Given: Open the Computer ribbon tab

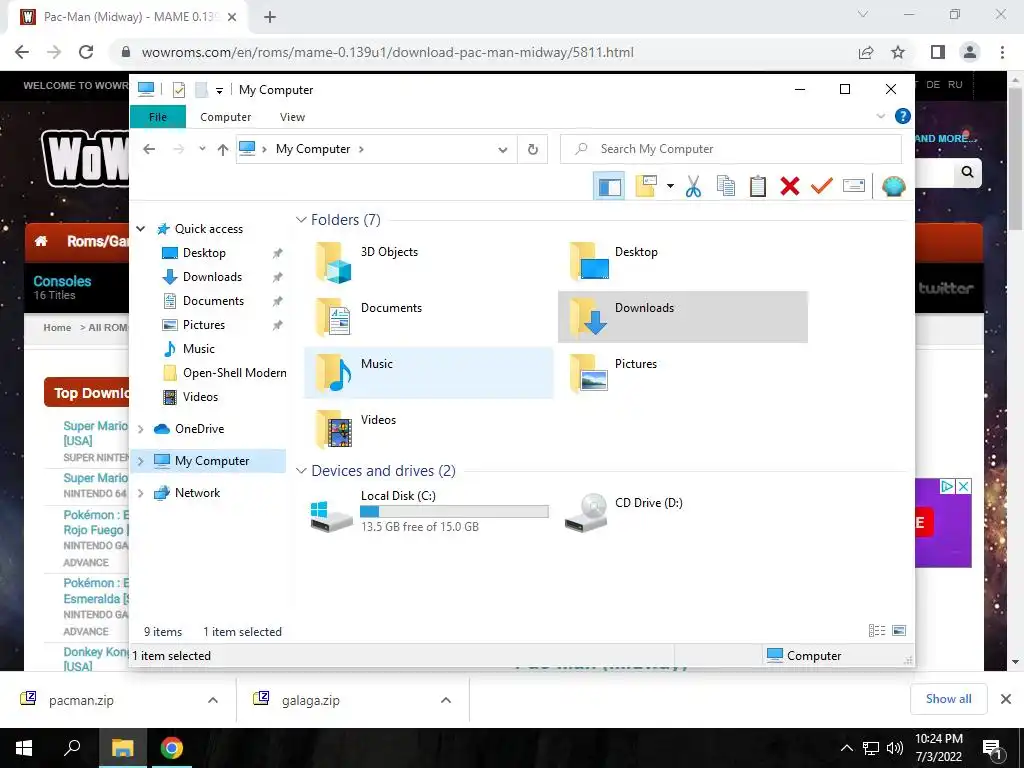Looking at the screenshot, I should pyautogui.click(x=225, y=117).
